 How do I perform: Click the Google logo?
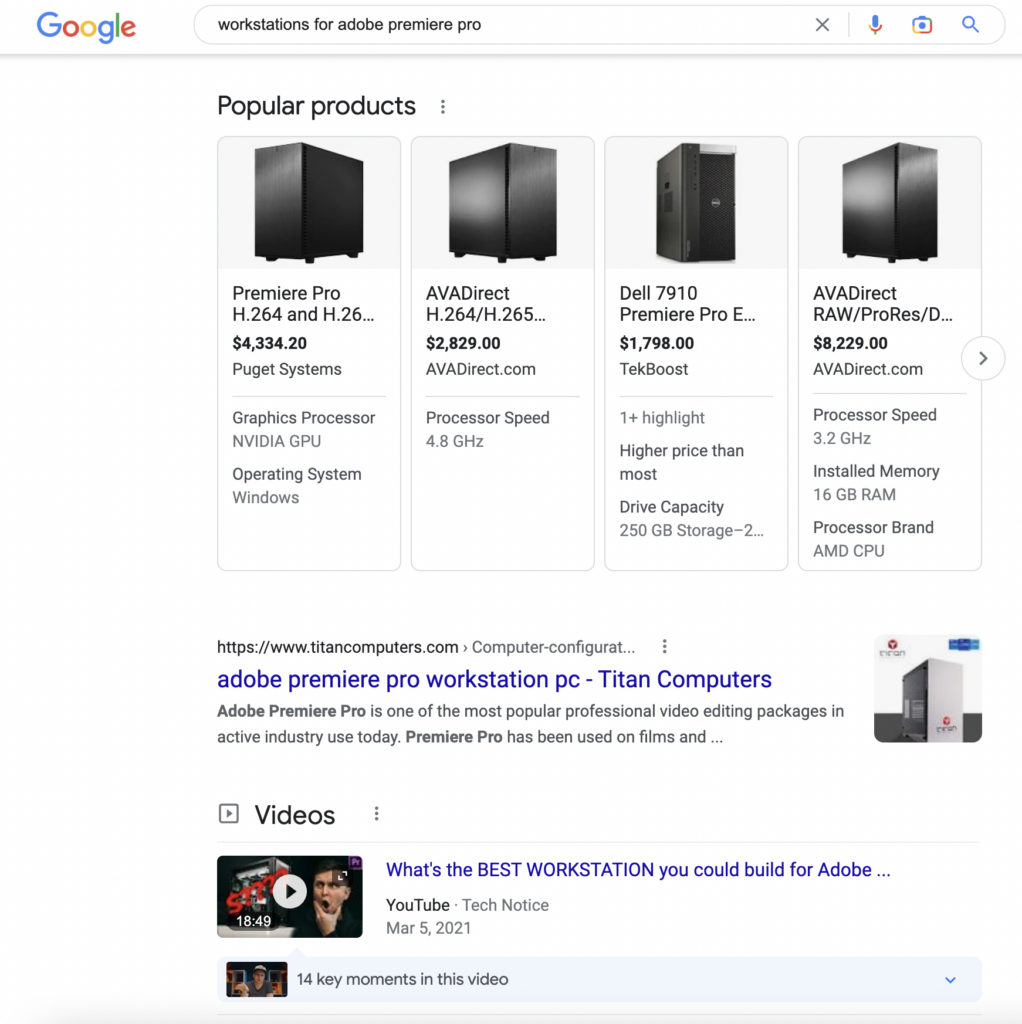click(x=86, y=27)
